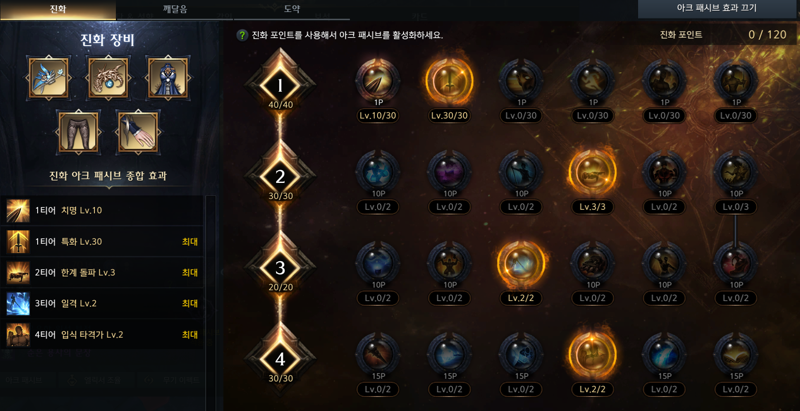
Task: Click the green question mark help icon
Action: pyautogui.click(x=242, y=36)
